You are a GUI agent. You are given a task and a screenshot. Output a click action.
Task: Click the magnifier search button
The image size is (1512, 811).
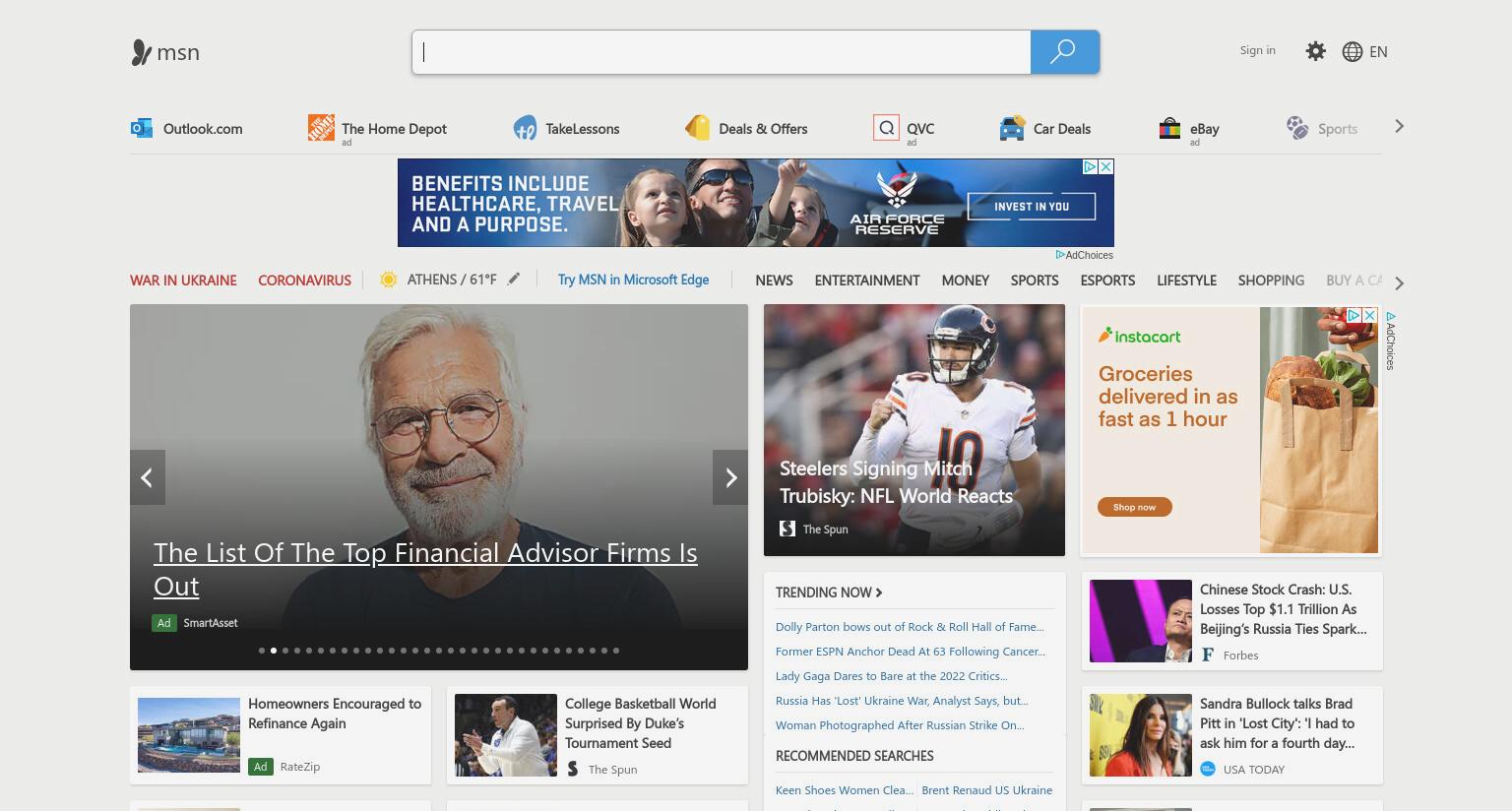(x=1064, y=52)
